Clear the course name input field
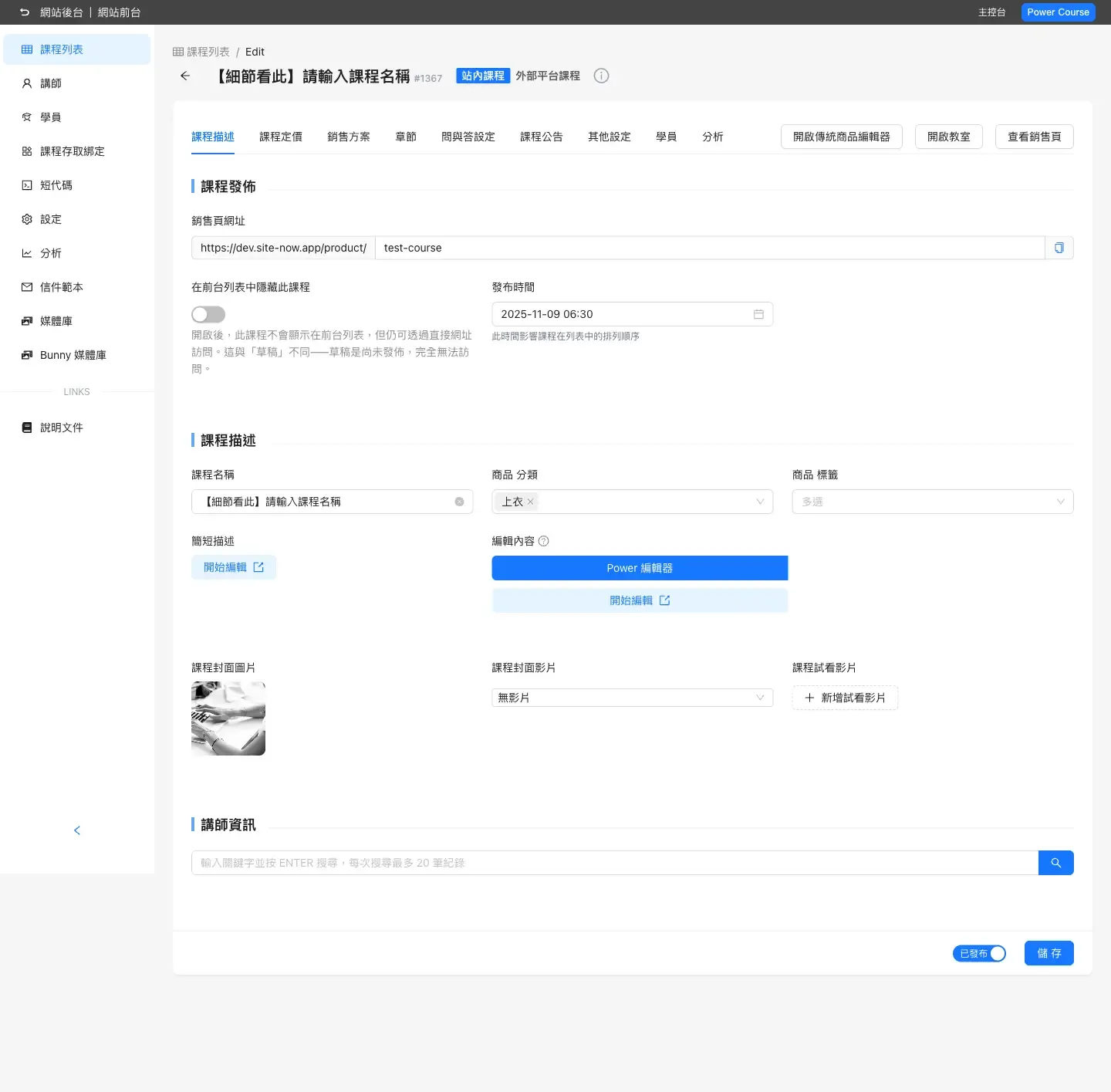Screen dimensions: 1111x1092 459,502
